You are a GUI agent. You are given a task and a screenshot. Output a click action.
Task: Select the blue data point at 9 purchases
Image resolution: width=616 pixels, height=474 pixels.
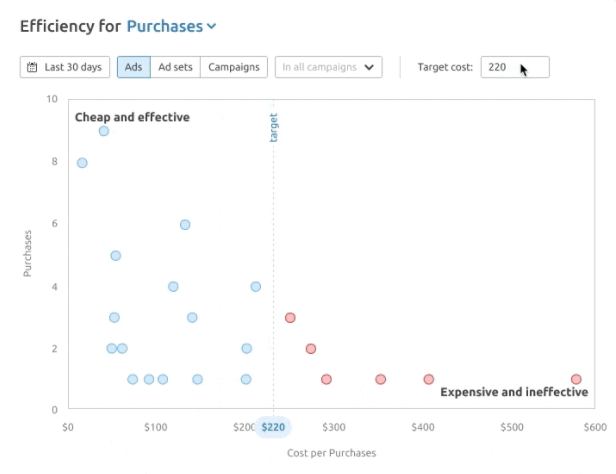pos(104,131)
